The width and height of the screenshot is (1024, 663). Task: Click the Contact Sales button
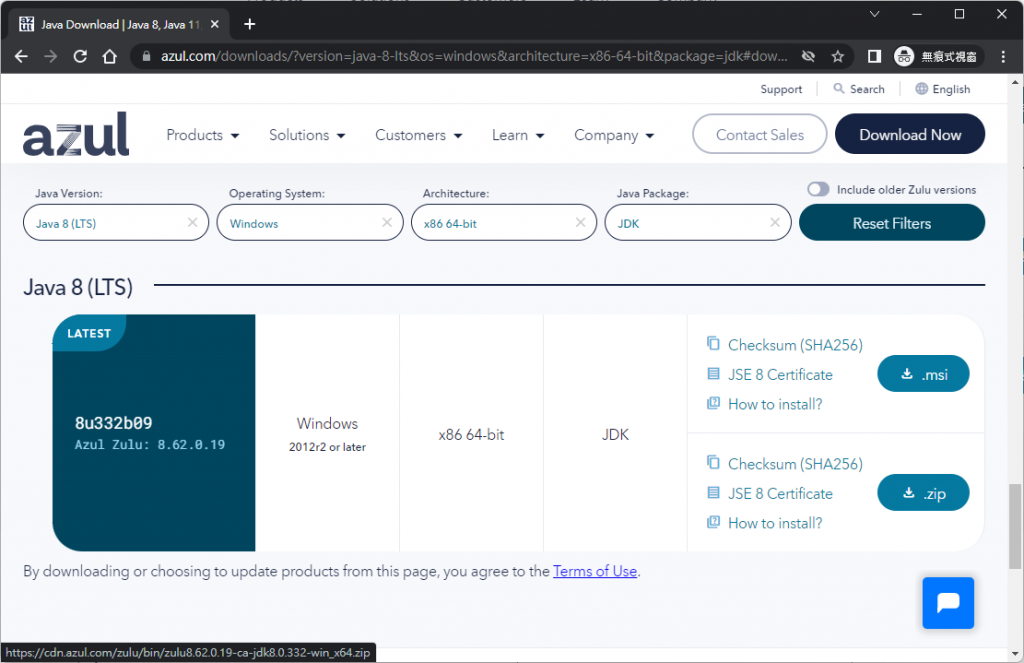pyautogui.click(x=760, y=134)
